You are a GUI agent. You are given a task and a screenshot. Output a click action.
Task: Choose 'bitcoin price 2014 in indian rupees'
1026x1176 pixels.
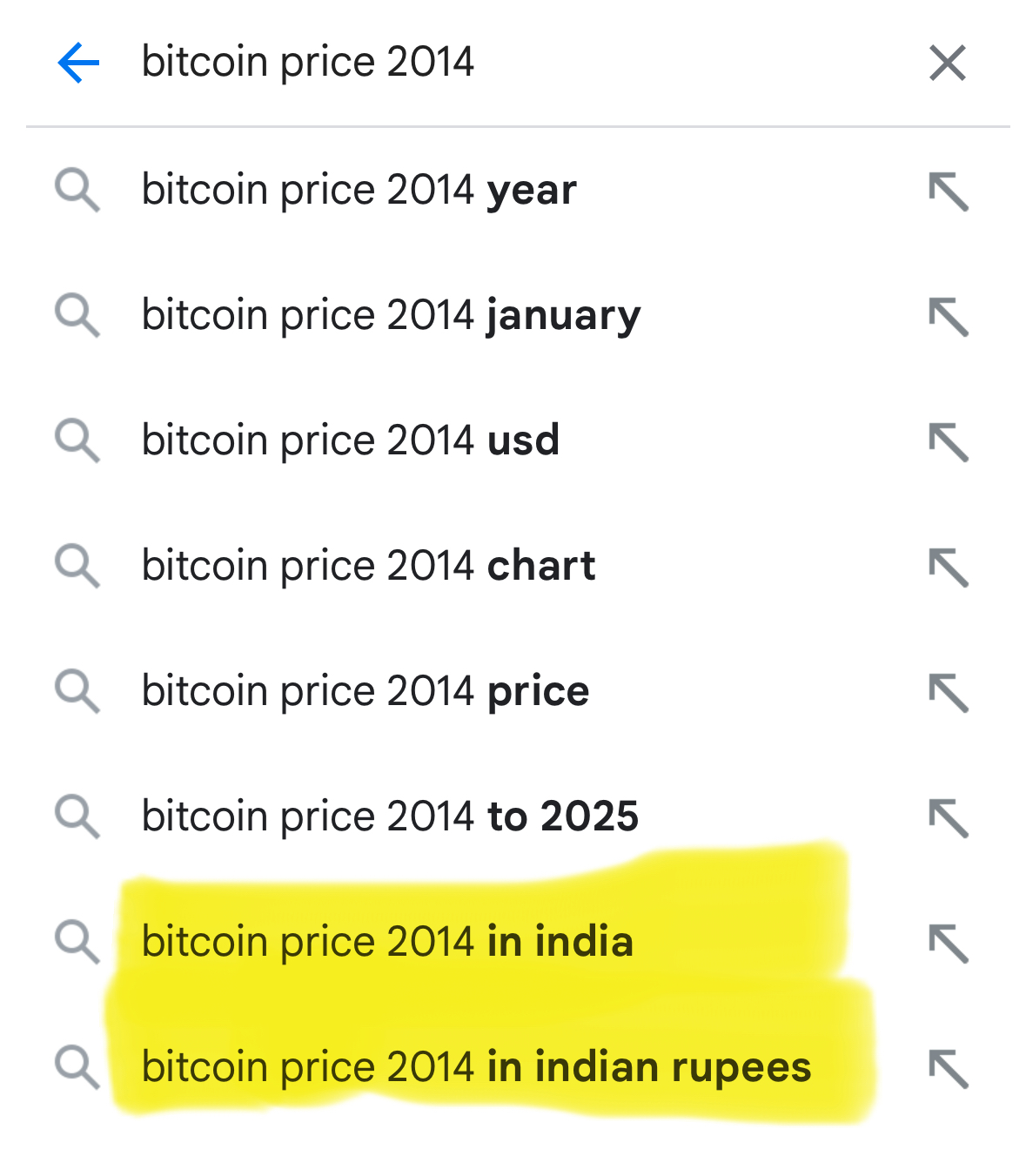476,1067
